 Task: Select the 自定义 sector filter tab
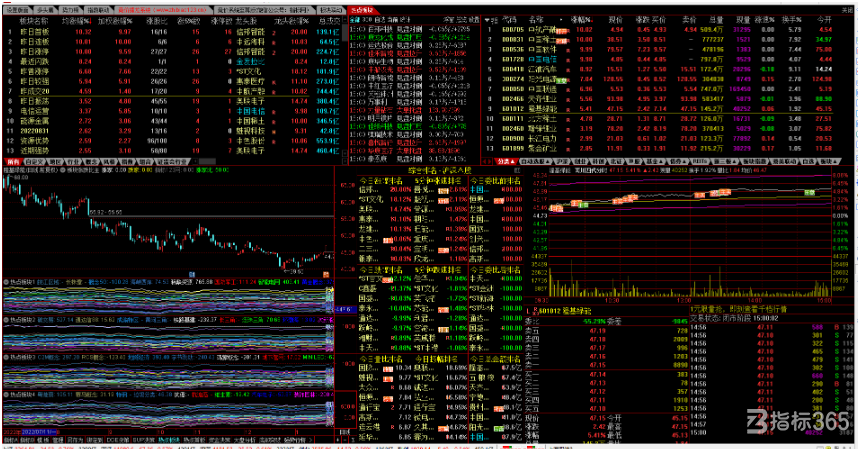coord(35,162)
